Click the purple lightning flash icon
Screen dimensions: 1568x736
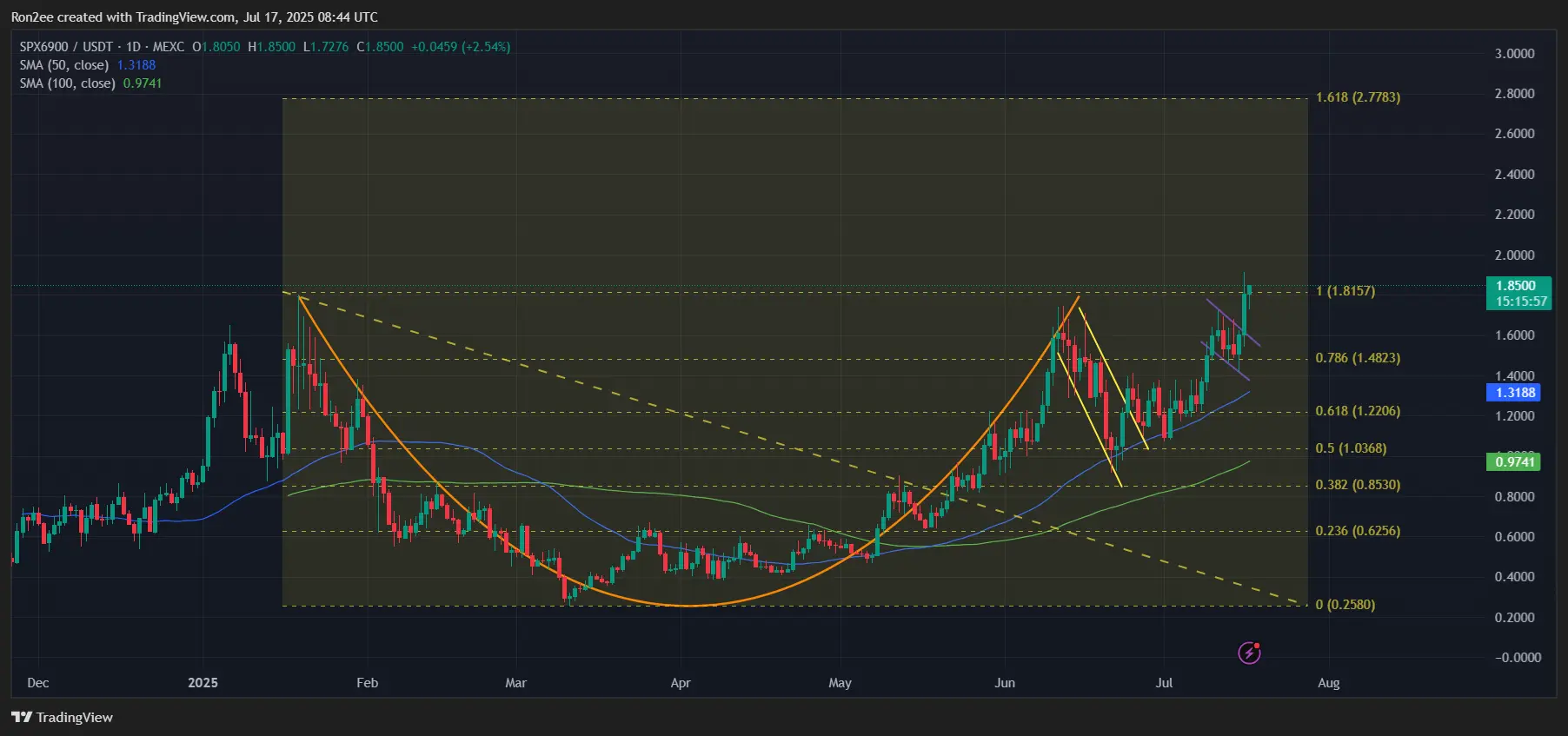click(1249, 653)
